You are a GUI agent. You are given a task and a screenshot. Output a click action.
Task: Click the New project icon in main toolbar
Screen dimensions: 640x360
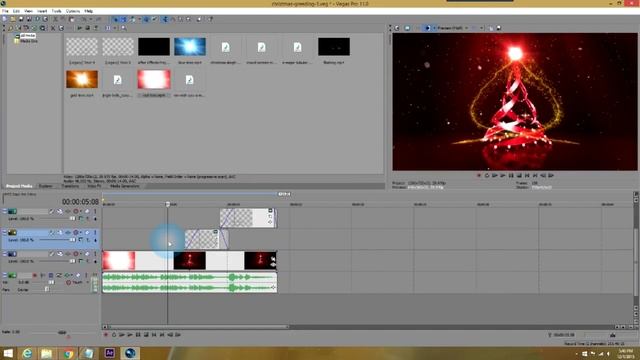[x=4, y=19]
